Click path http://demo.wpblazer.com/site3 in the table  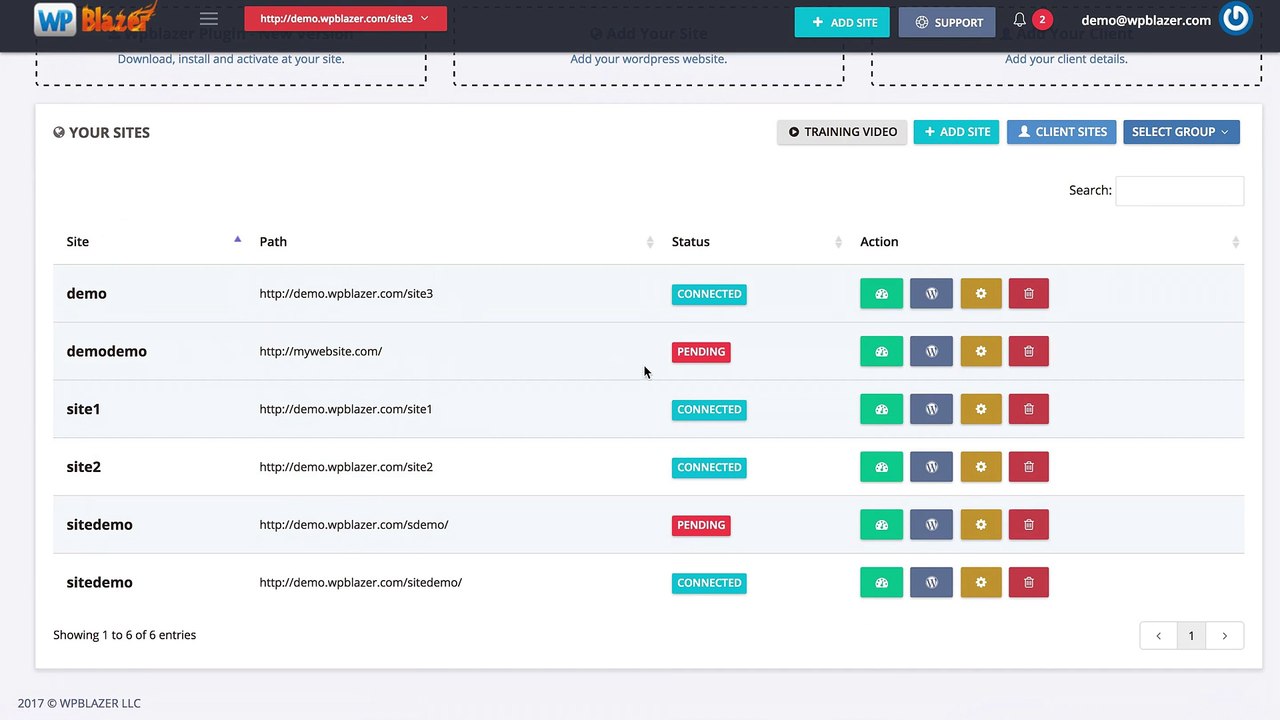pos(346,294)
